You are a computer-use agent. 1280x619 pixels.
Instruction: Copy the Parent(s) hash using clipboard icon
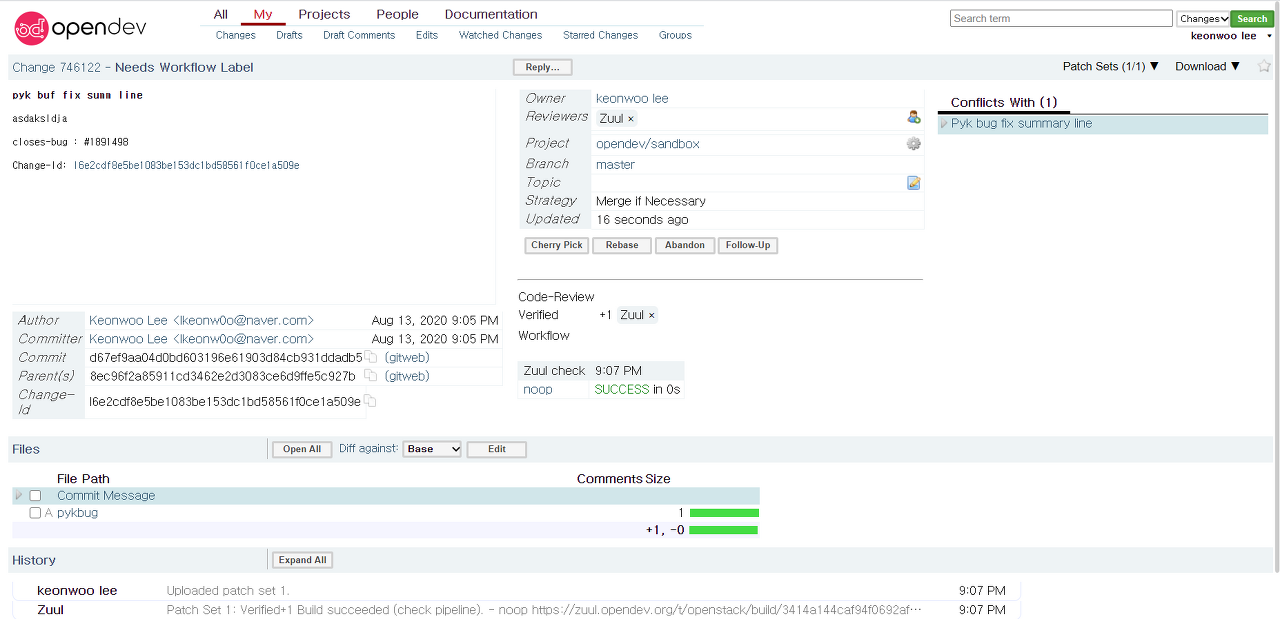click(371, 376)
